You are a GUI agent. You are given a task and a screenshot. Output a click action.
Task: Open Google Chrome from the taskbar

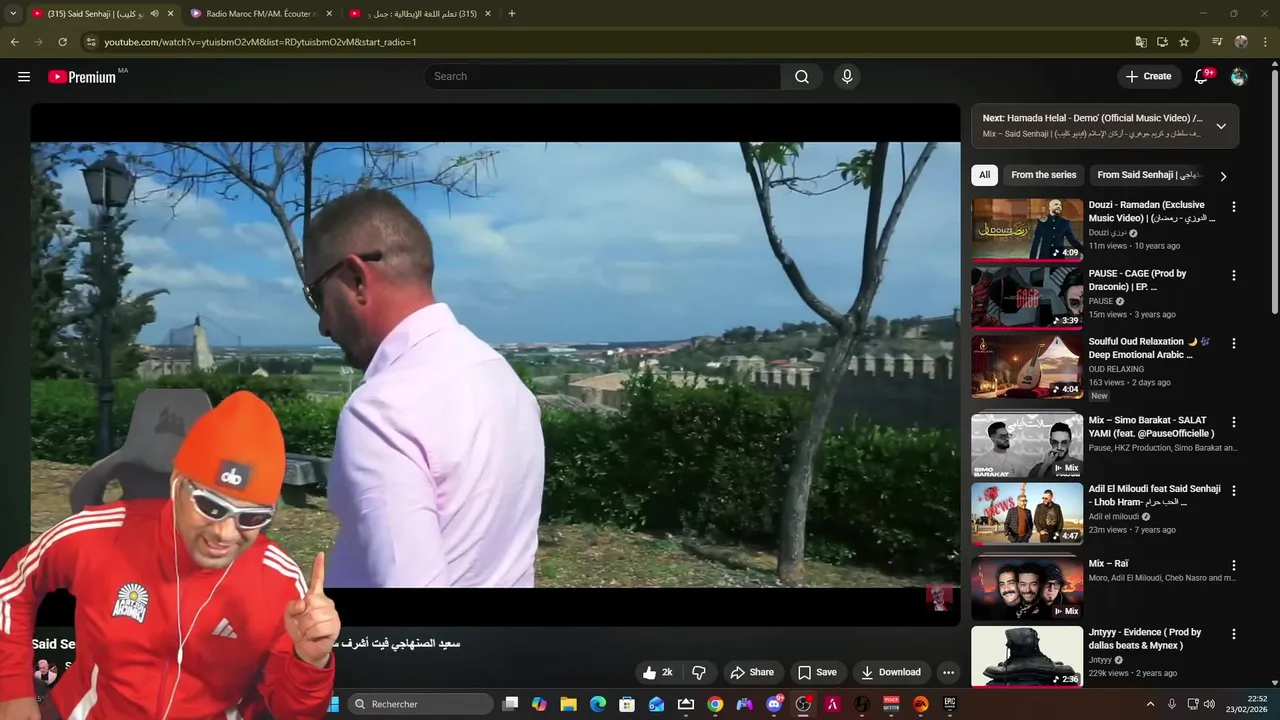(715, 704)
